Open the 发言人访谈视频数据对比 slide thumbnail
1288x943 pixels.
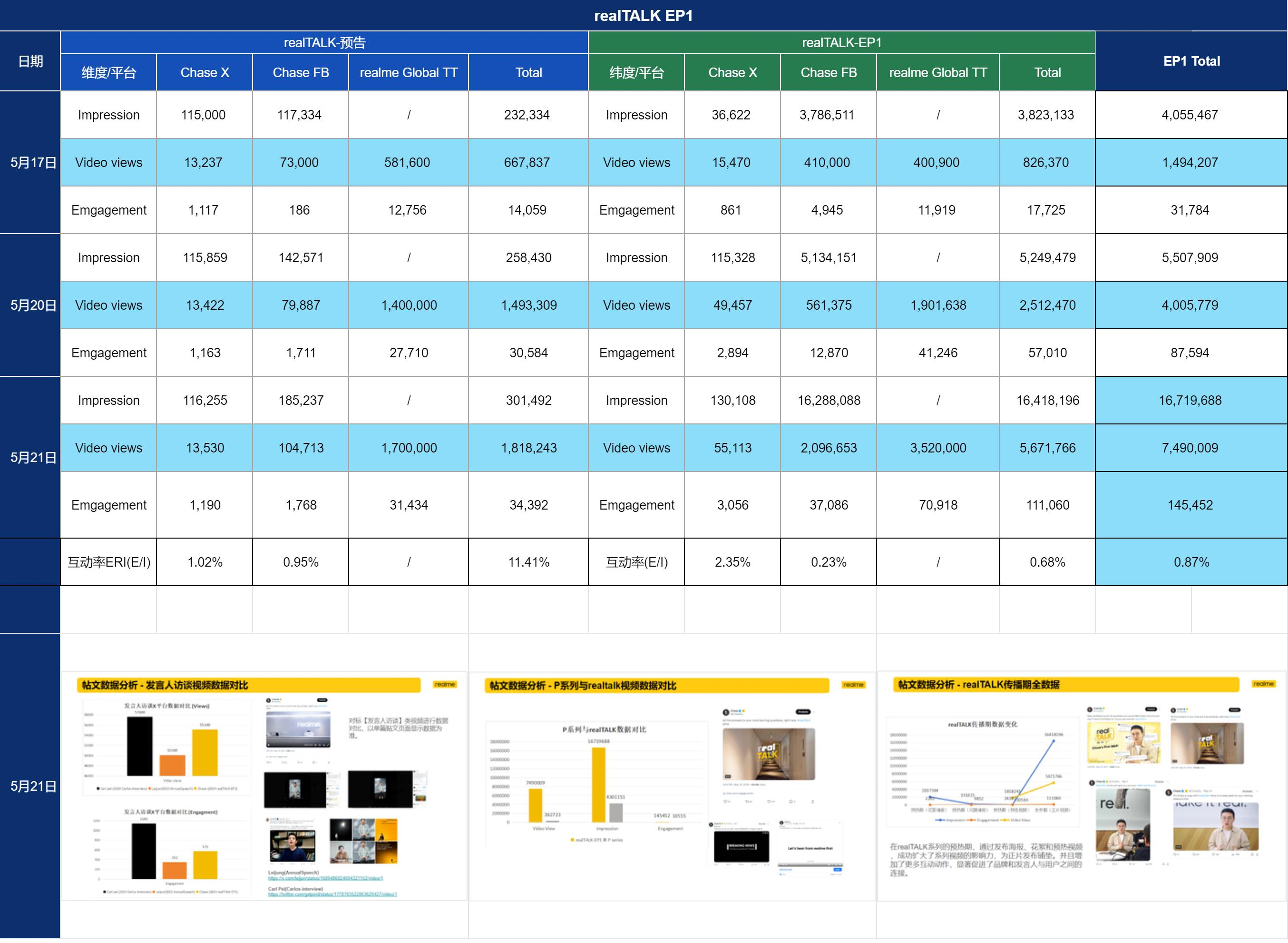(x=264, y=786)
